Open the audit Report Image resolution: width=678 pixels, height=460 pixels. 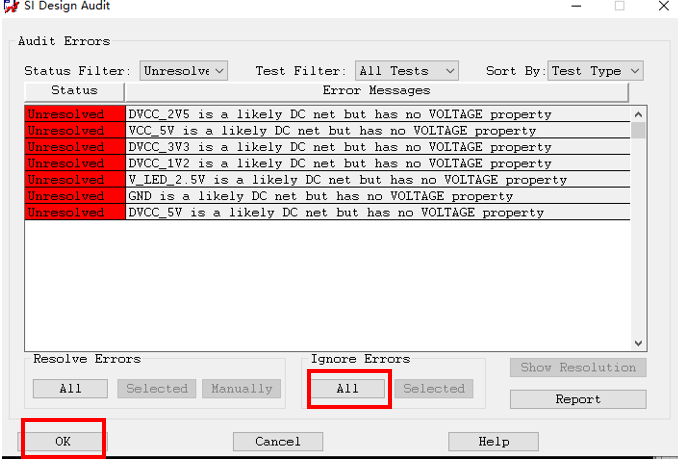tap(578, 399)
